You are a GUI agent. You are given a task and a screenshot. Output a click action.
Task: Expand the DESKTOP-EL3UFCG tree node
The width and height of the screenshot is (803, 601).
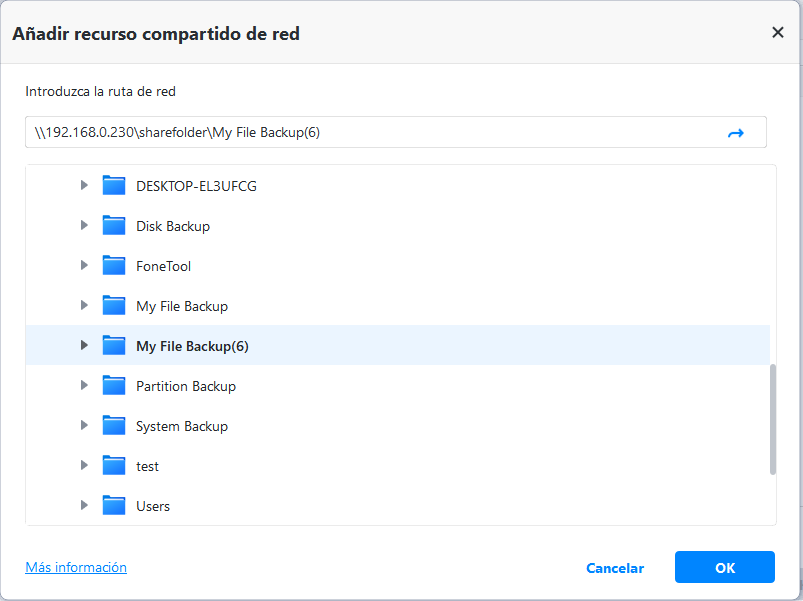pos(85,186)
